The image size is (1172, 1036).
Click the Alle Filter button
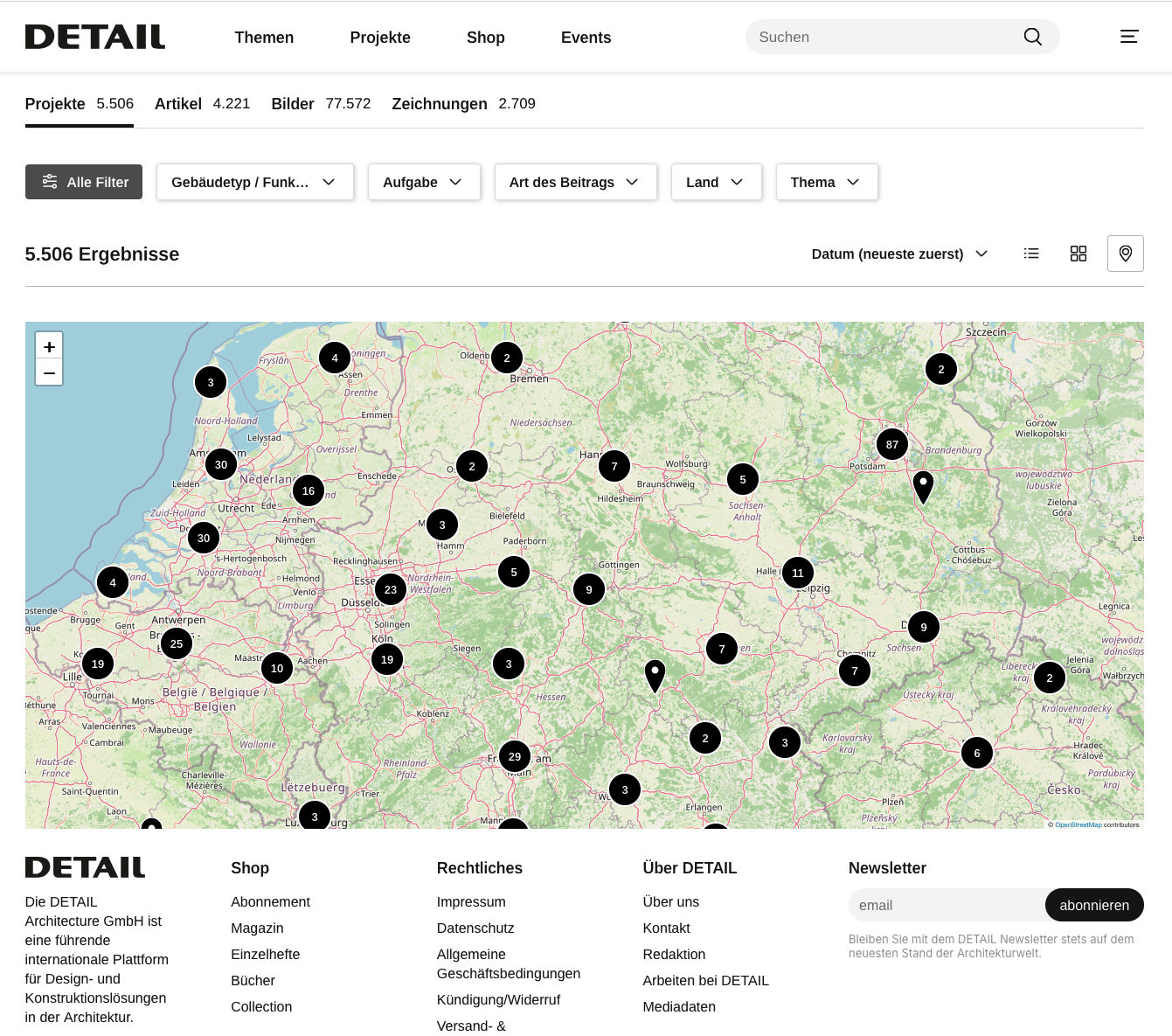(84, 182)
